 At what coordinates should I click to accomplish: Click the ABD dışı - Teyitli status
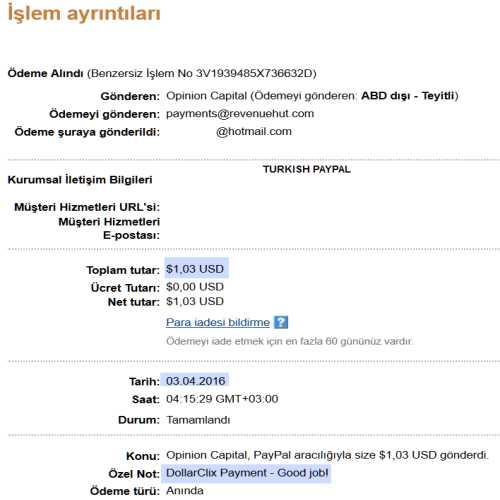coord(408,96)
